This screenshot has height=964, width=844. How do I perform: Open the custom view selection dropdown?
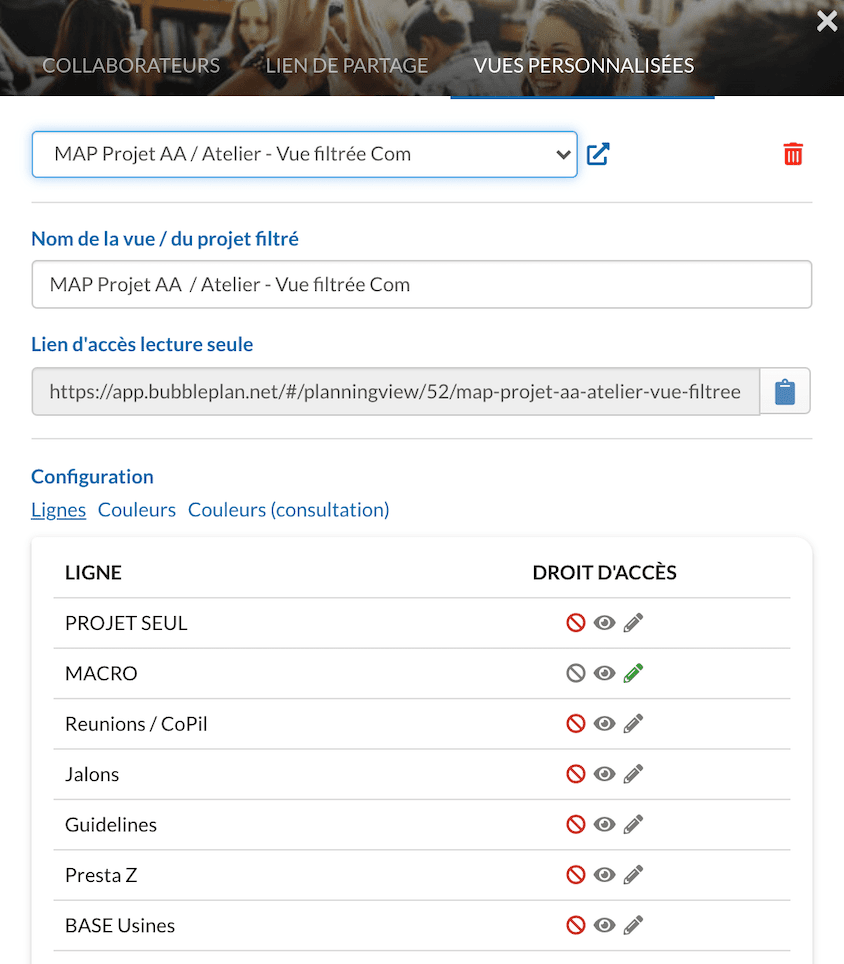[x=304, y=154]
